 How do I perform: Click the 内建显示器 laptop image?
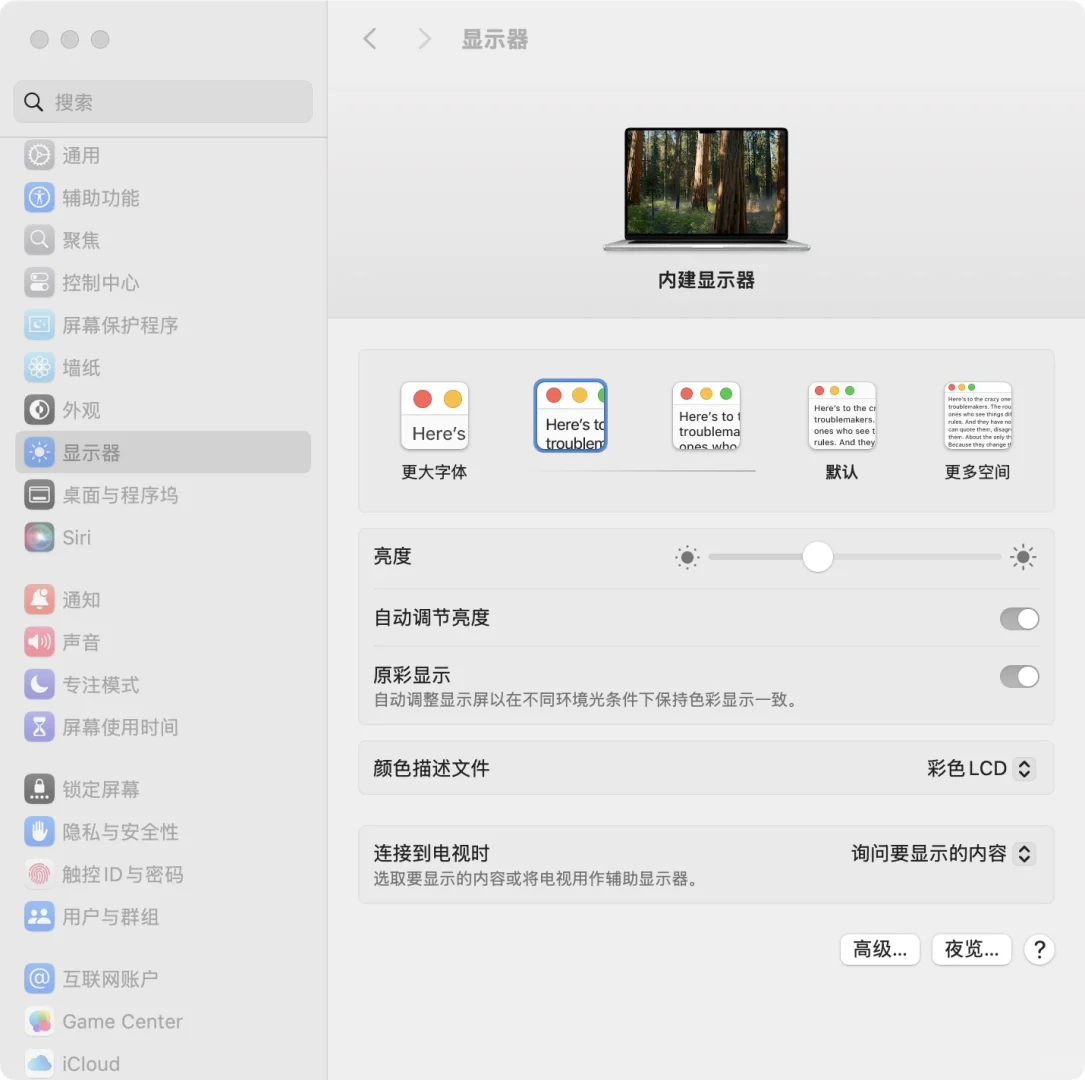coord(706,189)
